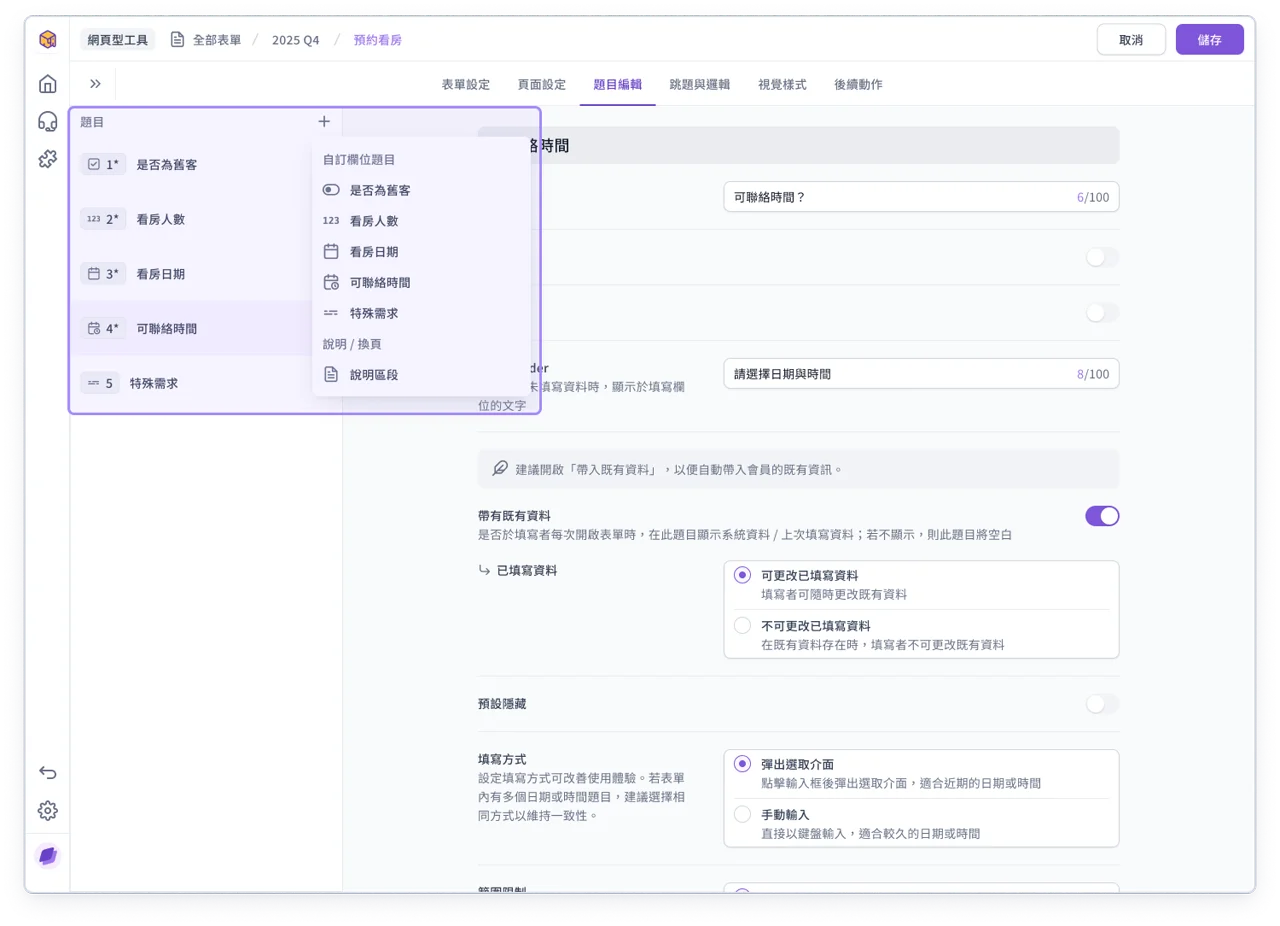The height and width of the screenshot is (926, 1280).
Task: Select question 1* 是否為舊客 in the list
Action: click(x=205, y=164)
